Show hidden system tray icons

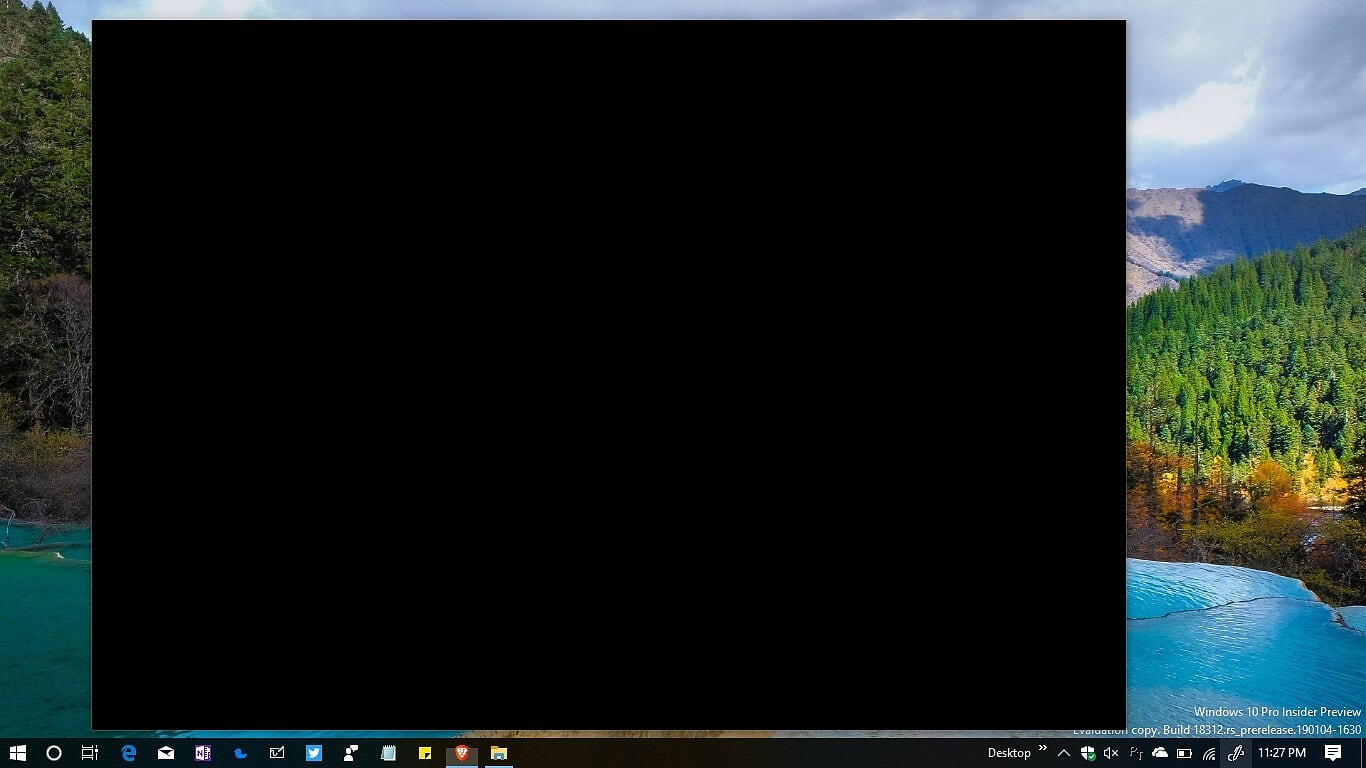click(1064, 753)
